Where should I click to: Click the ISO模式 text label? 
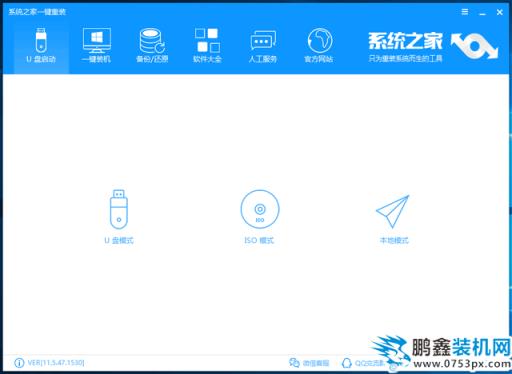tap(259, 240)
